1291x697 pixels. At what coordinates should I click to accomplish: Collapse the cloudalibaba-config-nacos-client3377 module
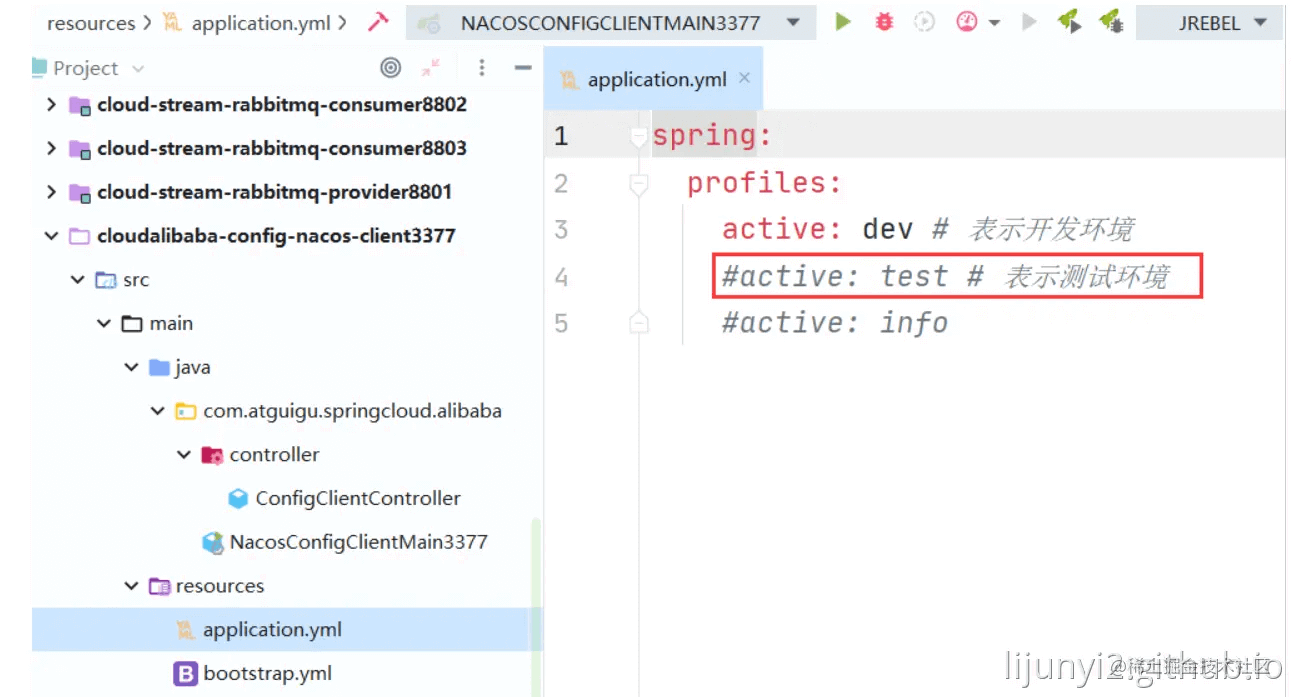51,236
